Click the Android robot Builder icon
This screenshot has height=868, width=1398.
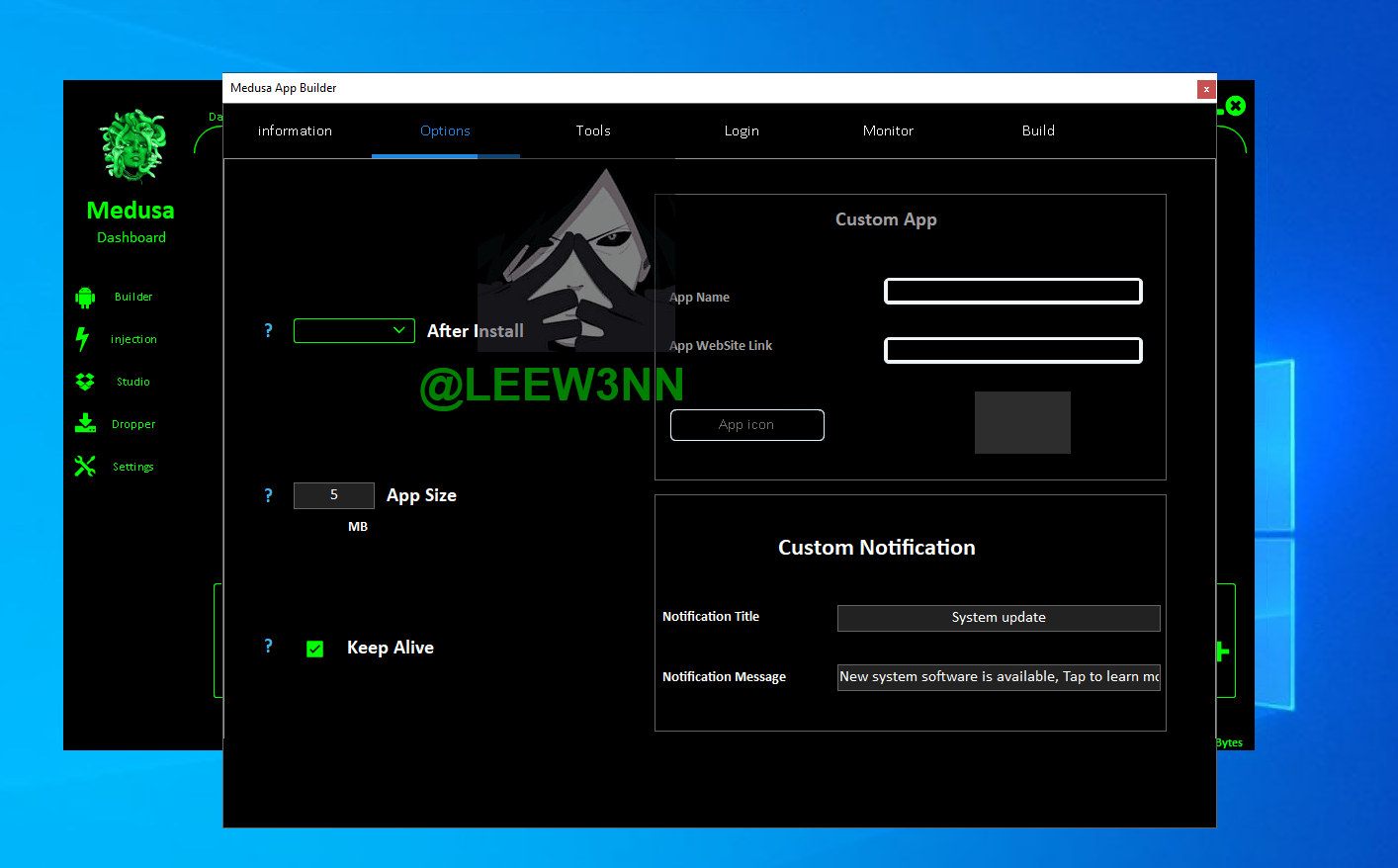(x=85, y=298)
